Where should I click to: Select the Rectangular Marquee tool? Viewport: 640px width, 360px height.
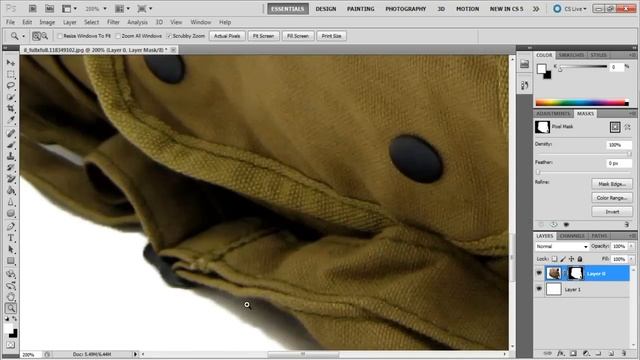coord(11,74)
